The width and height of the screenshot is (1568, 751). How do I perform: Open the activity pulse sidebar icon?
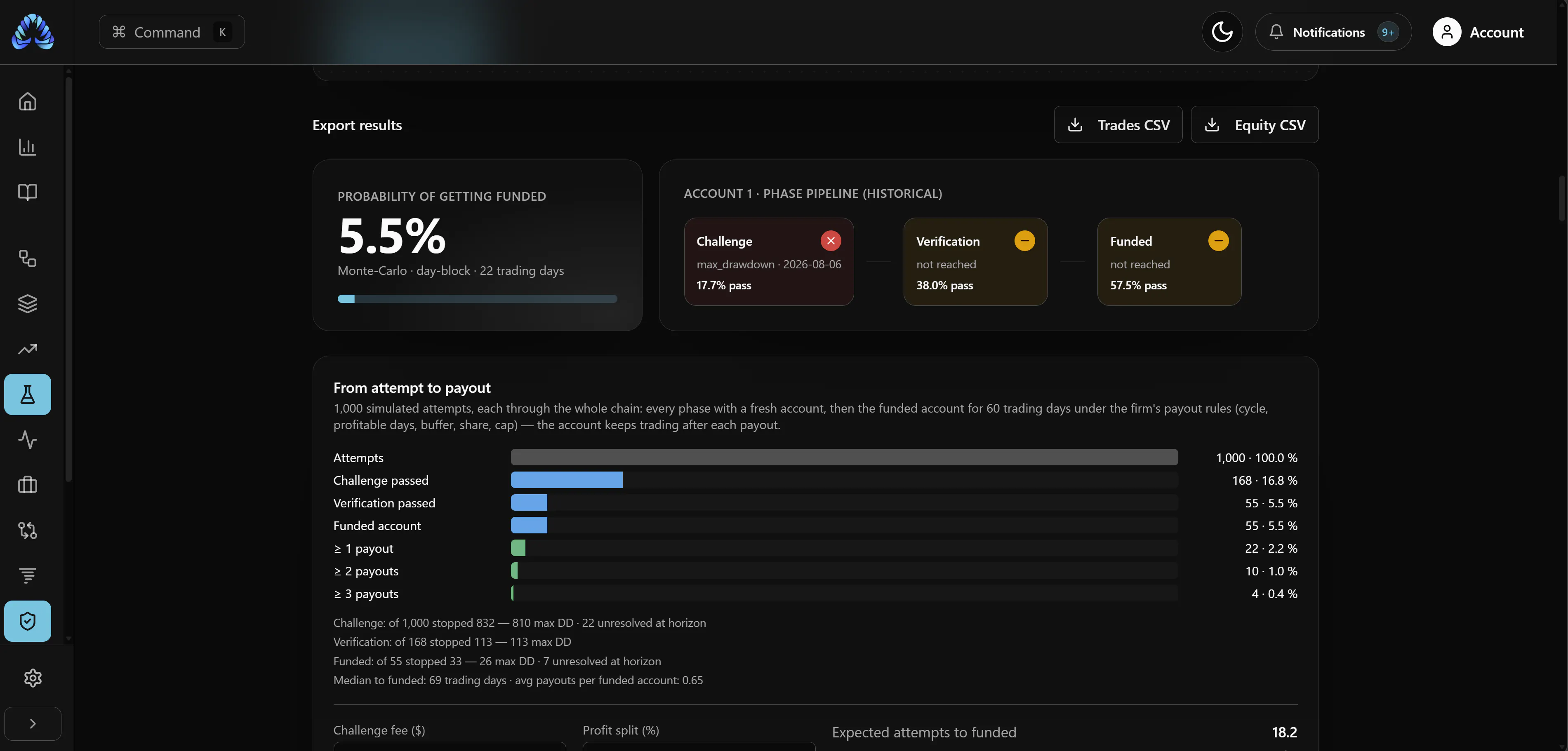27,439
